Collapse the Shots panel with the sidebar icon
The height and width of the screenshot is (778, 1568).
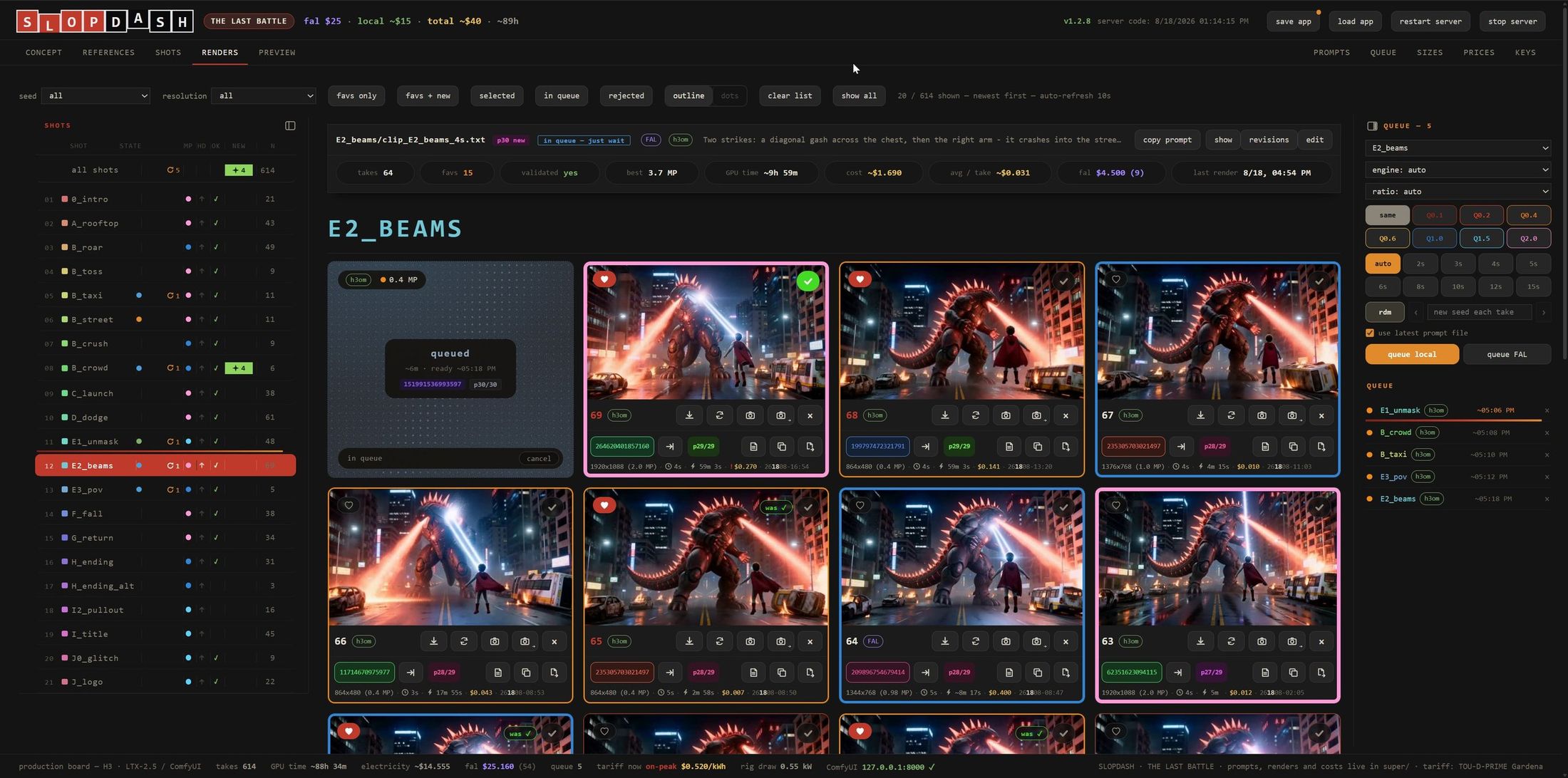pos(290,125)
